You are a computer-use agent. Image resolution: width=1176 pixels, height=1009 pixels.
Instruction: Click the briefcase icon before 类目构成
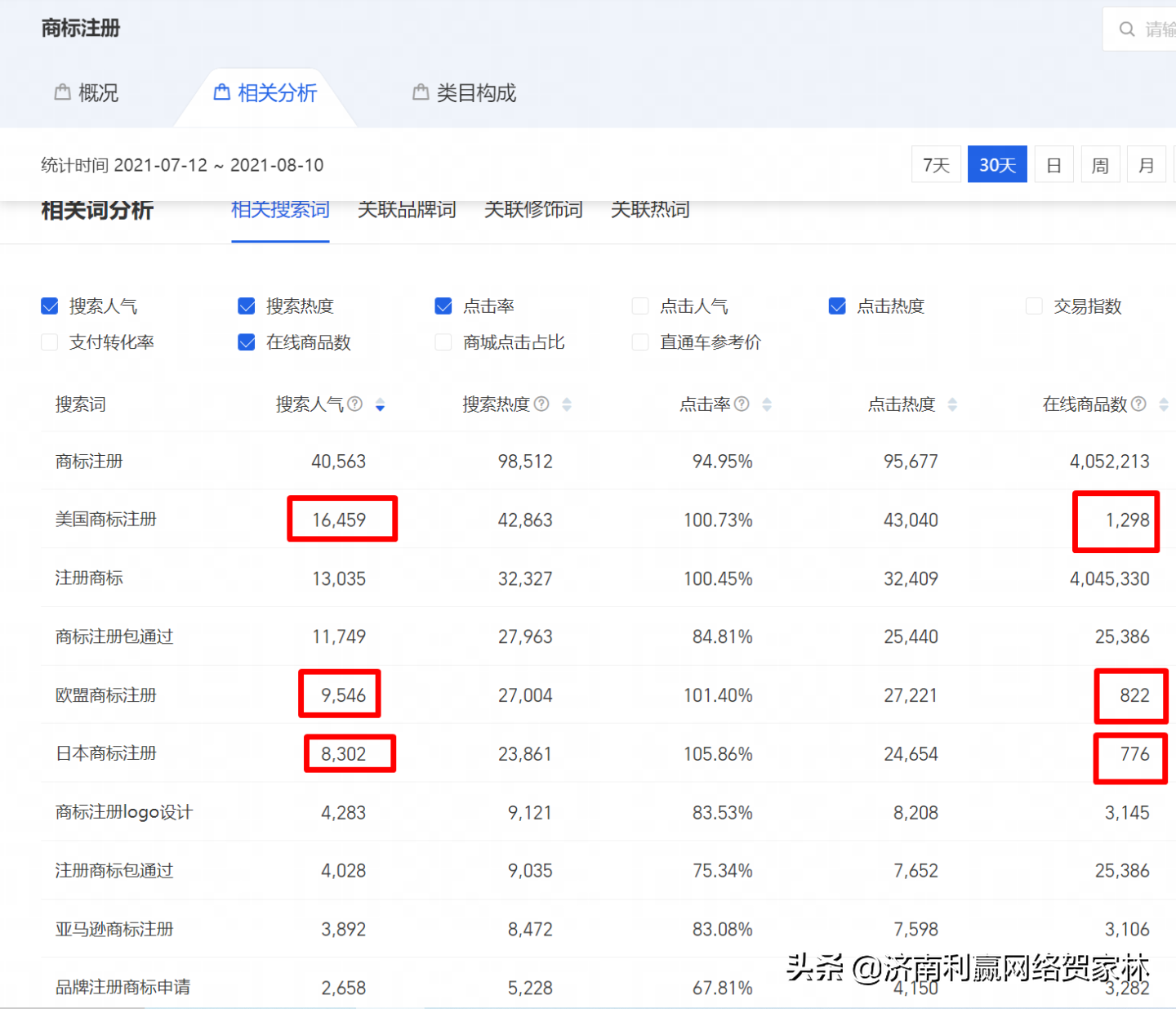(x=421, y=92)
